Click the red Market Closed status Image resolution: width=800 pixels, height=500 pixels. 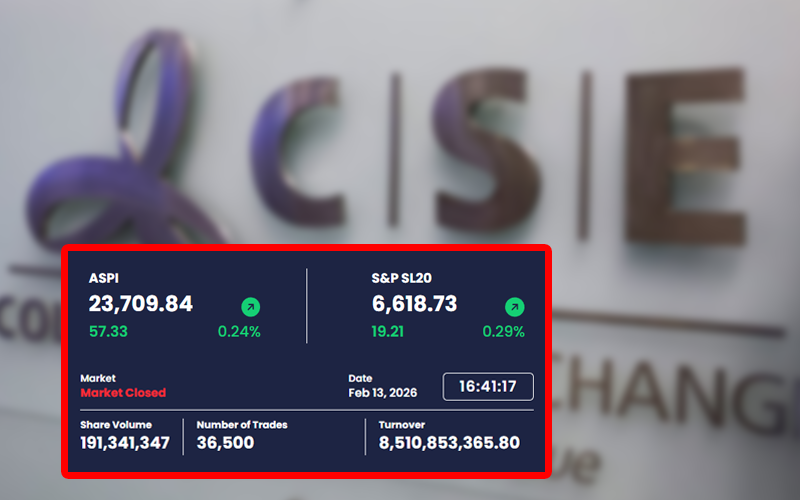point(123,393)
